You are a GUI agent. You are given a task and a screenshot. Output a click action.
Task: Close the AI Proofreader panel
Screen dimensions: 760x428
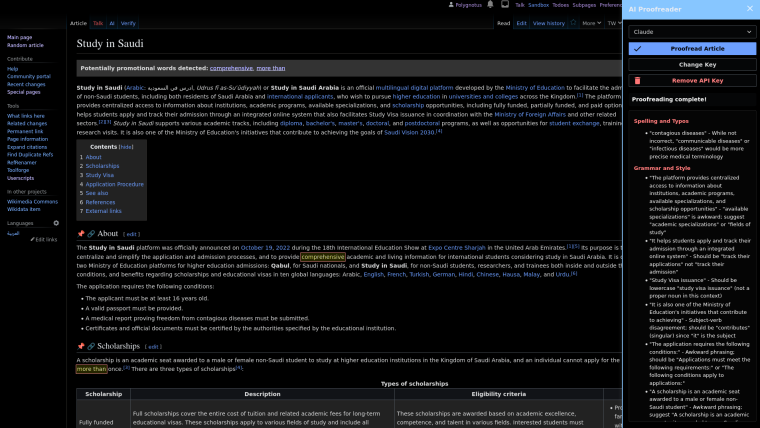point(750,9)
